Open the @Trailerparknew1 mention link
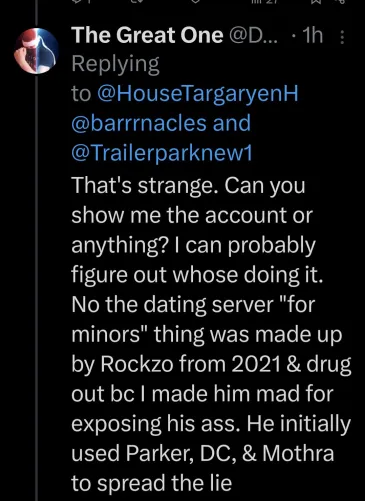 tap(162, 153)
